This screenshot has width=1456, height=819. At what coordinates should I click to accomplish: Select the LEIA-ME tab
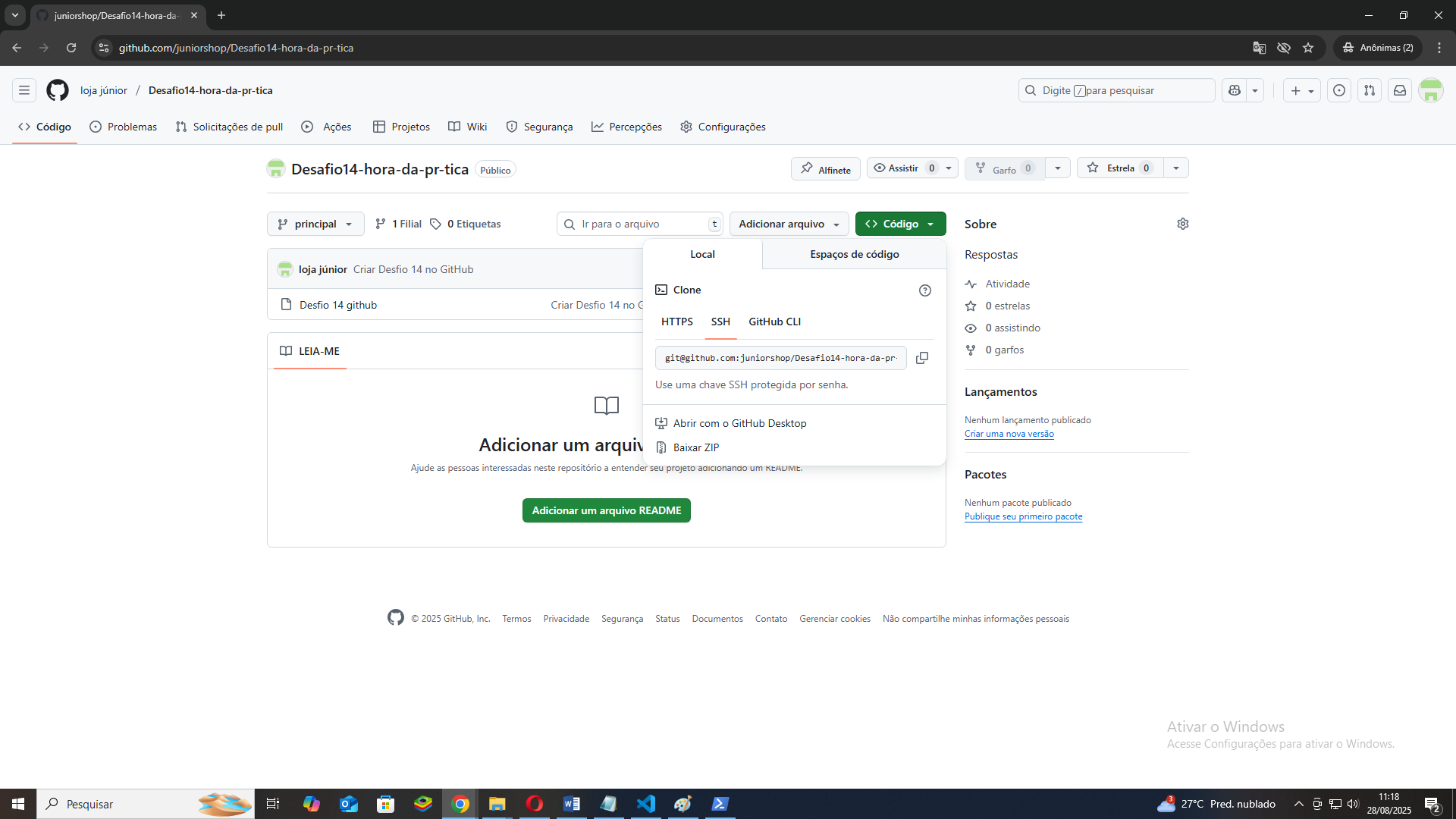pyautogui.click(x=310, y=351)
